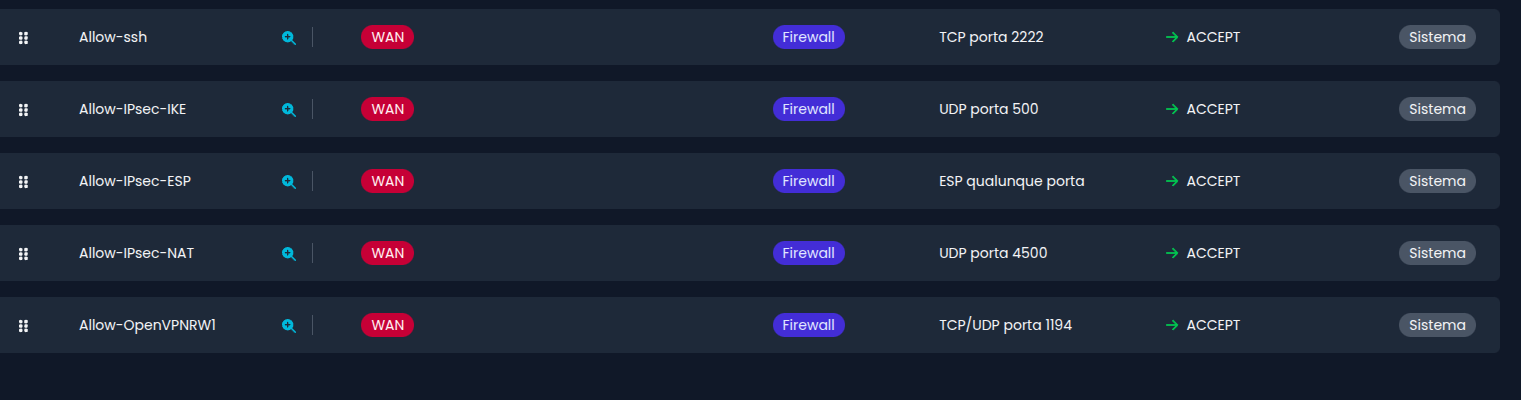Select "ESP qualunque porta" service text
The width and height of the screenshot is (1521, 400).
pyautogui.click(x=1011, y=181)
